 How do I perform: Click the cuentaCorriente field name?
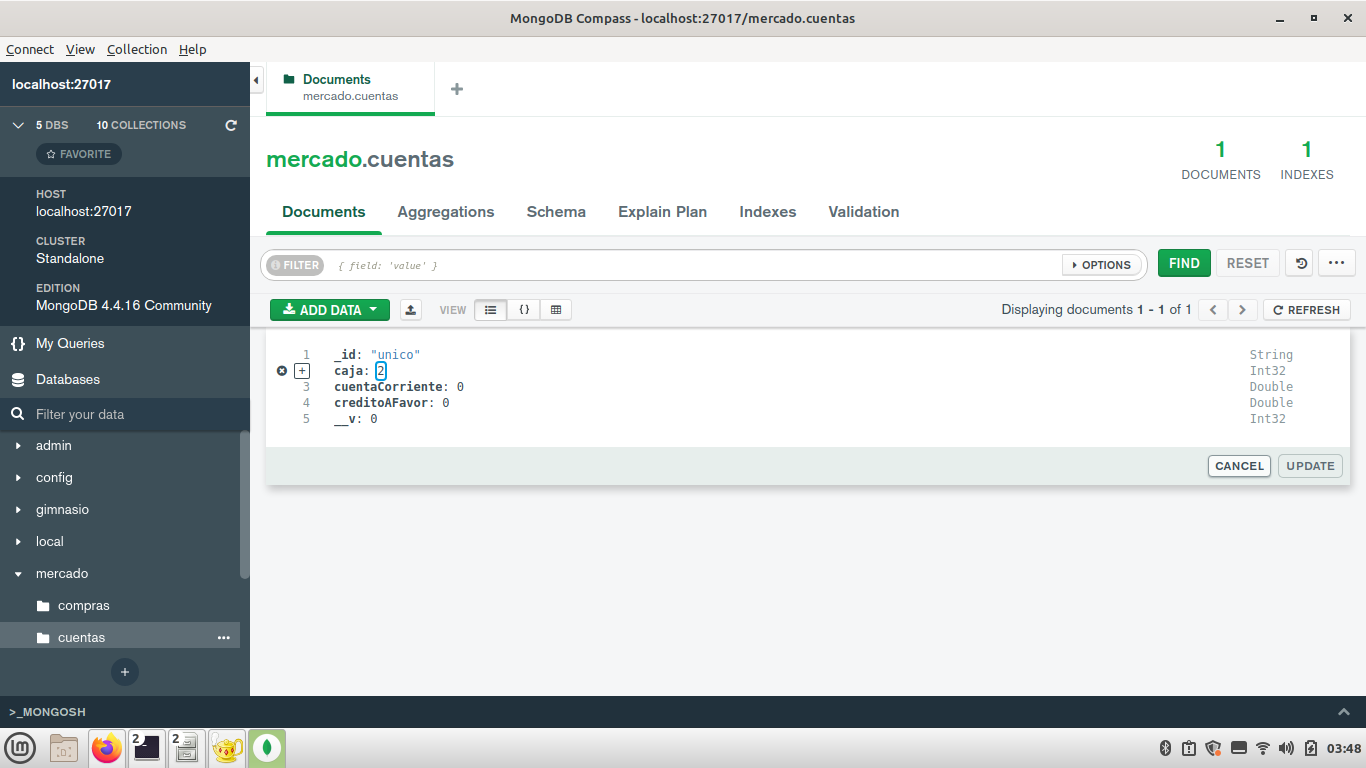click(x=388, y=387)
